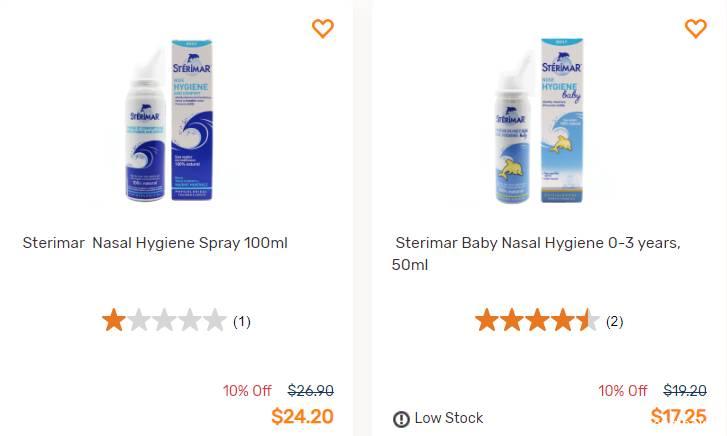View the (2) review count for Baby Hygiene
727x436 pixels.
pyautogui.click(x=615, y=322)
